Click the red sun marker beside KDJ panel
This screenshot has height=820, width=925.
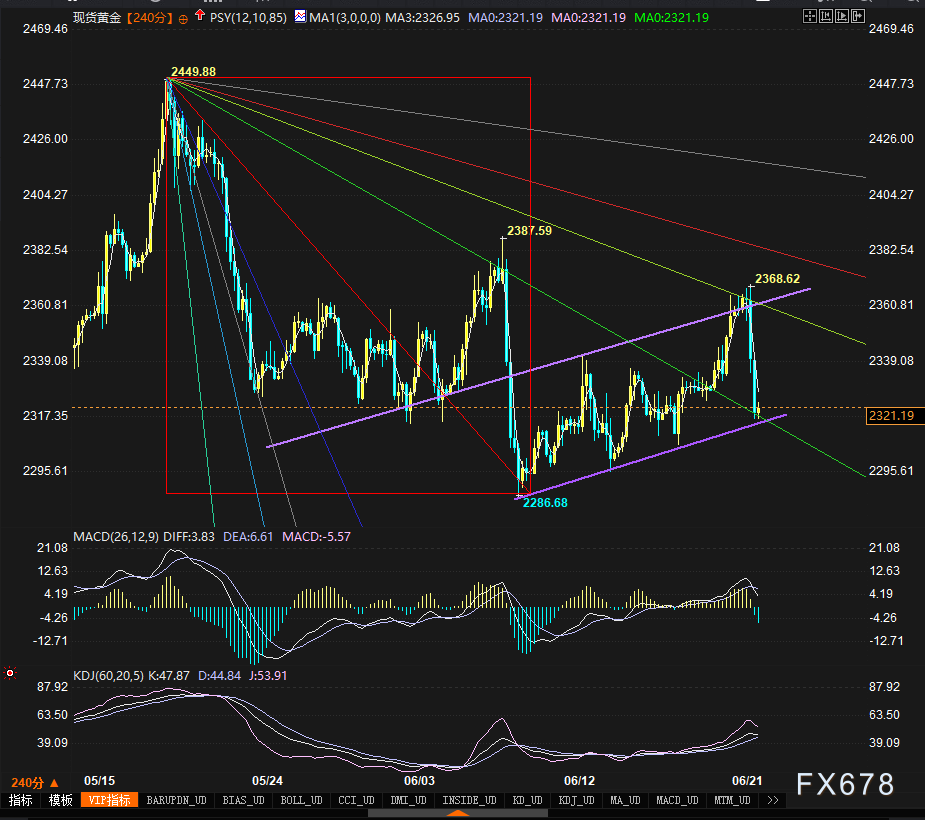[x=10, y=673]
